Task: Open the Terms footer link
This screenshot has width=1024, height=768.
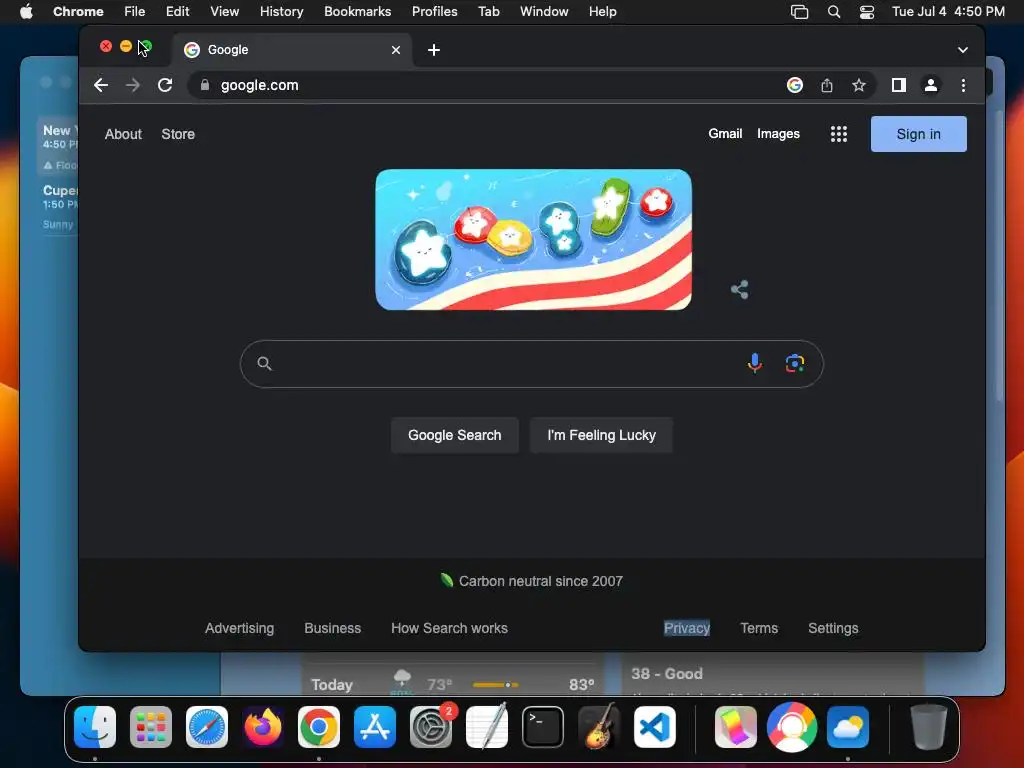Action: click(759, 628)
